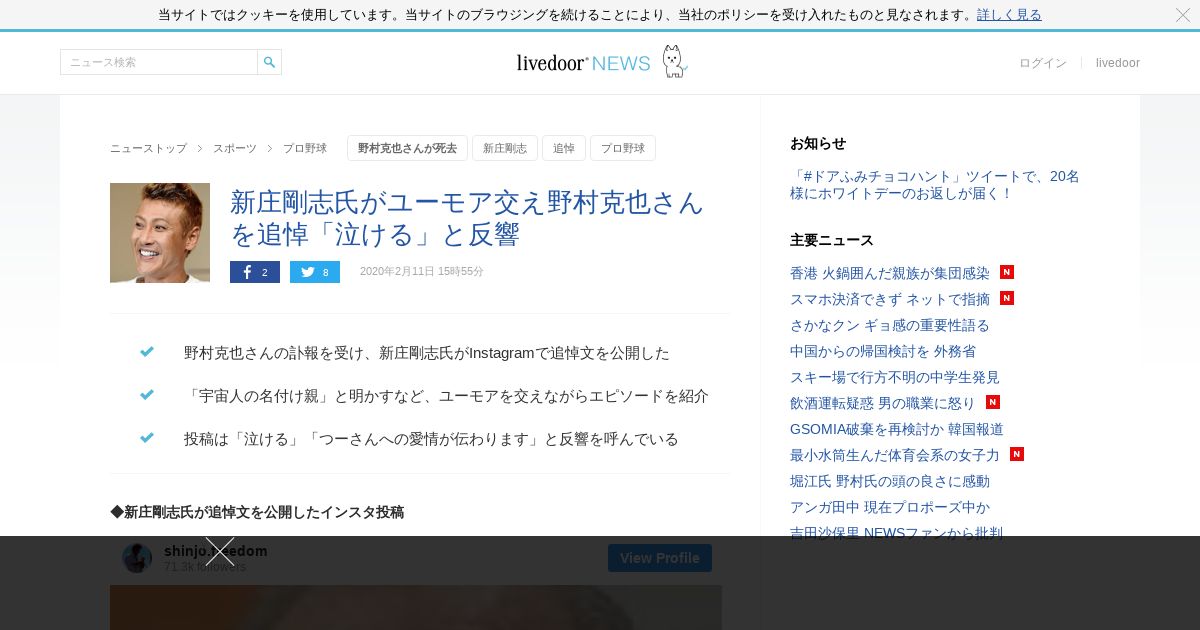This screenshot has height=630, width=1200.
Task: Select the 追悼 tag
Action: click(x=564, y=148)
